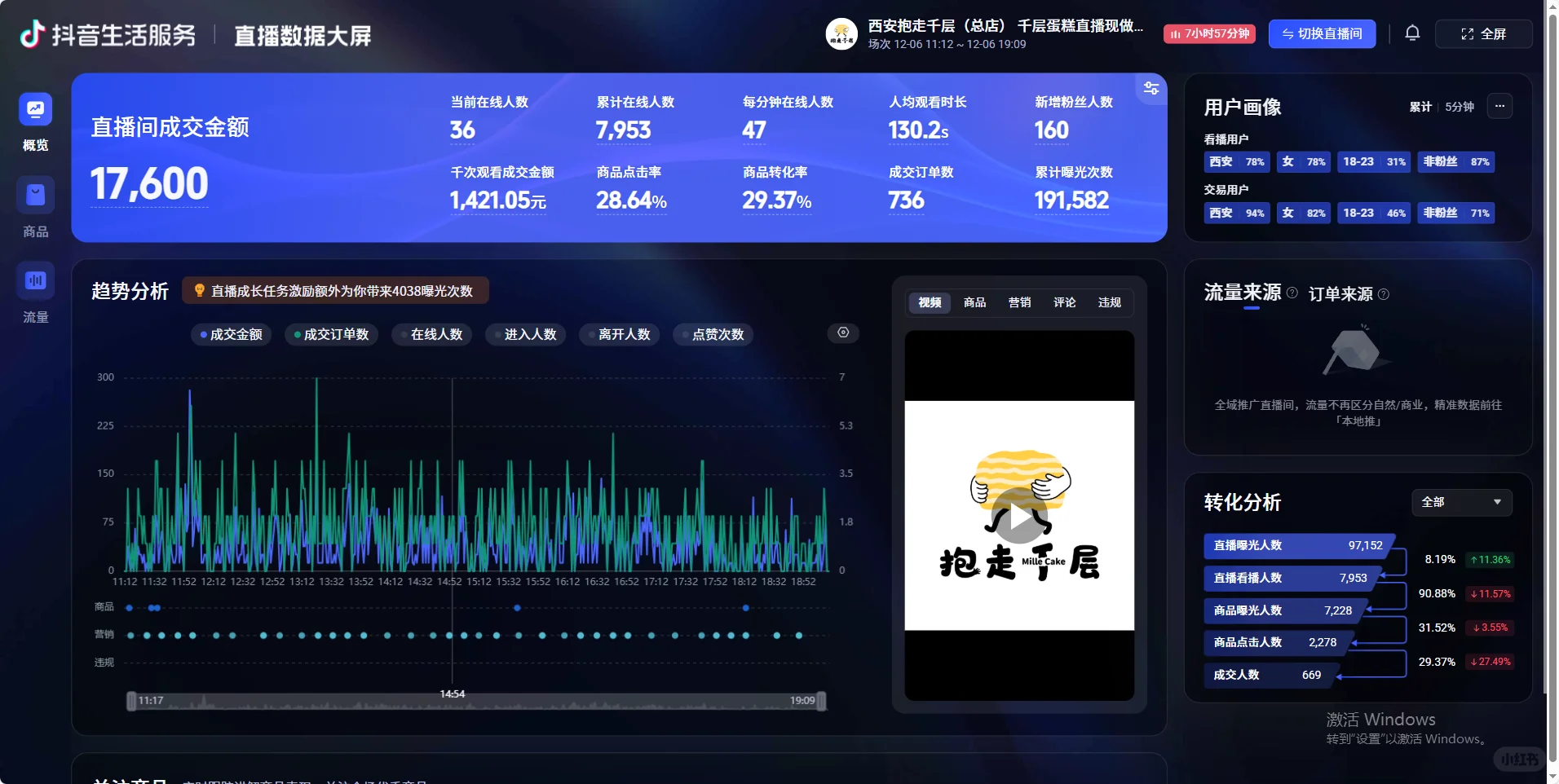Image resolution: width=1559 pixels, height=784 pixels.
Task: Select the 概览 icon in the left sidebar
Action: point(35,108)
